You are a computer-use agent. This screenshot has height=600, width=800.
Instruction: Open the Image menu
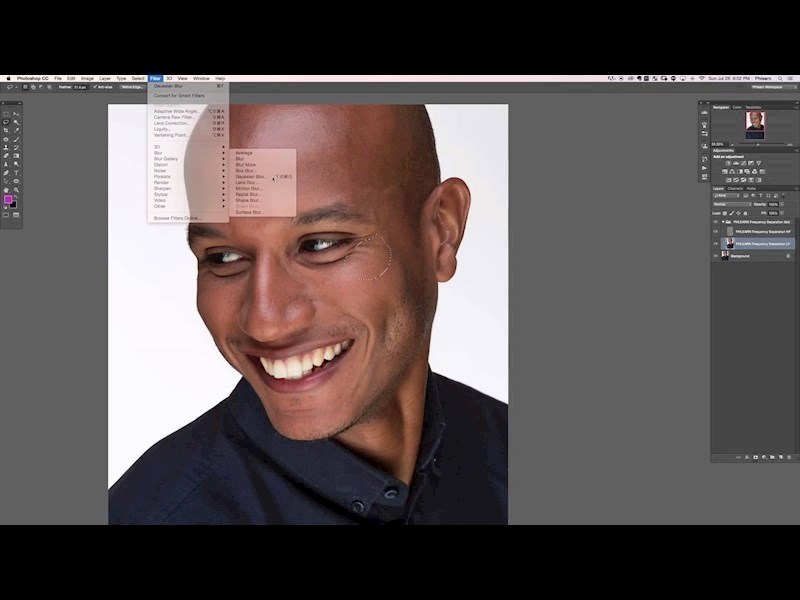tap(87, 79)
